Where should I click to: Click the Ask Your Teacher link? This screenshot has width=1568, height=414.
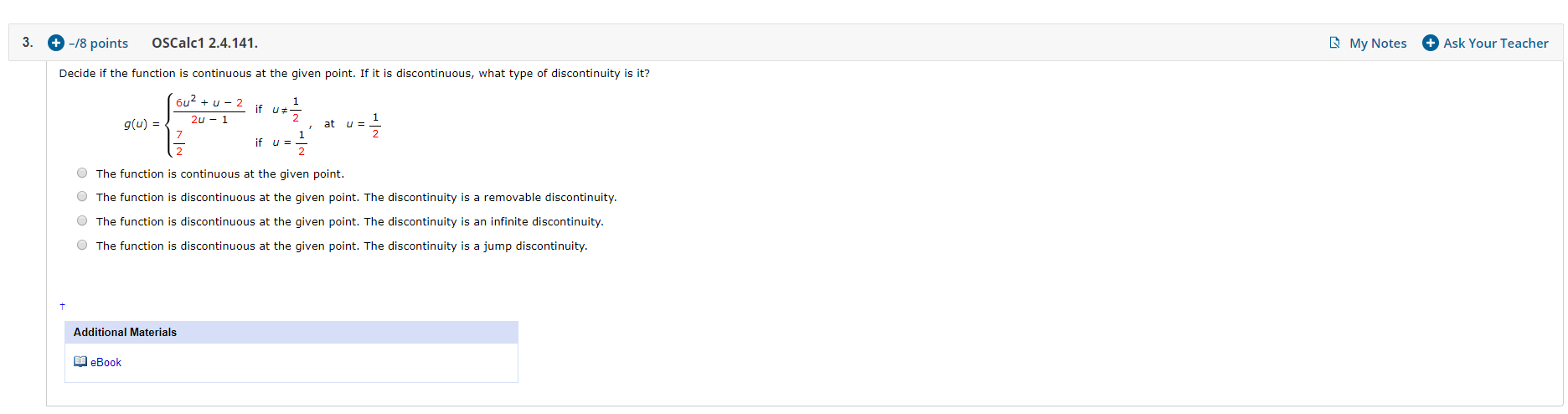click(1496, 43)
